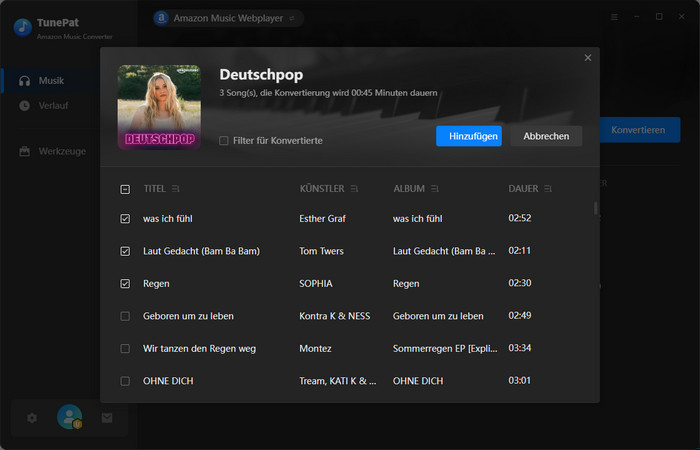Image resolution: width=700 pixels, height=450 pixels.
Task: Uncheck the song 'Regen' by SOPHIA
Action: click(125, 284)
